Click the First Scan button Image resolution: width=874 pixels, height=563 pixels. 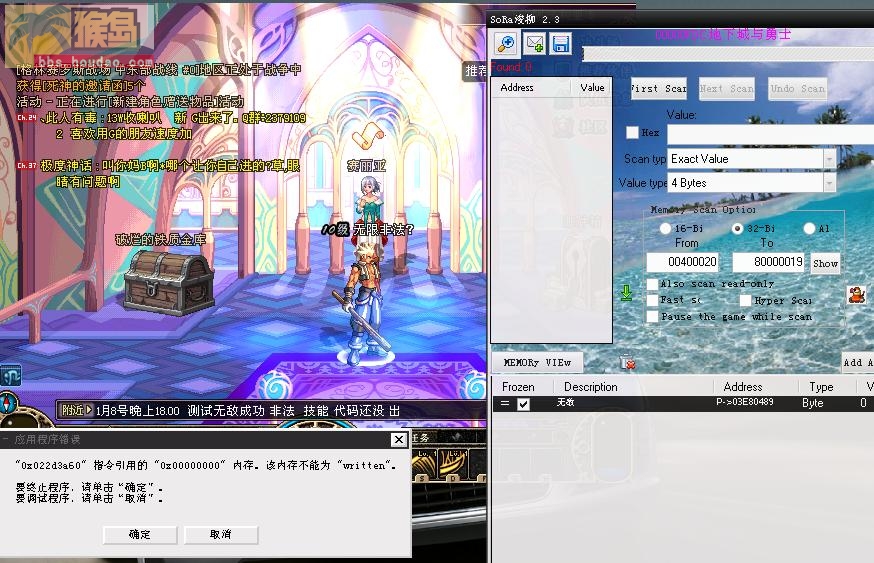click(658, 89)
